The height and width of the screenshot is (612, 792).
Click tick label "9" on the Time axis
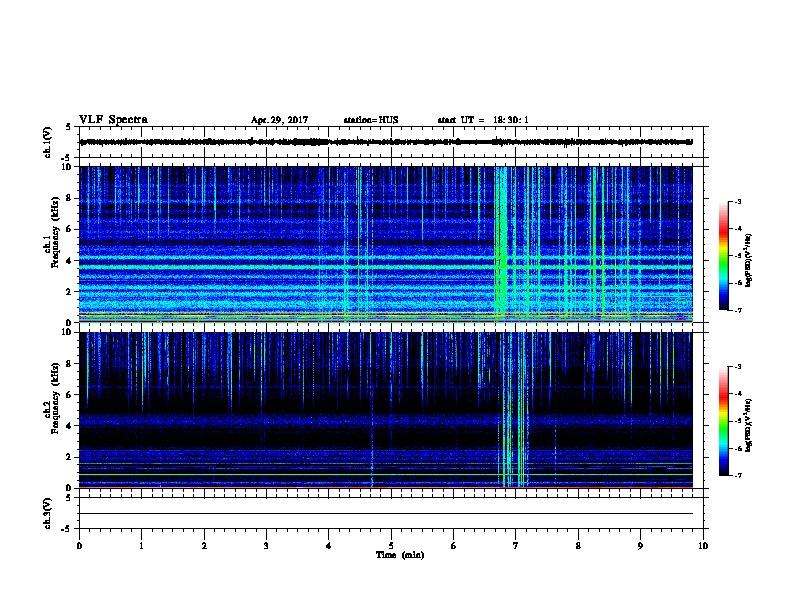[640, 546]
